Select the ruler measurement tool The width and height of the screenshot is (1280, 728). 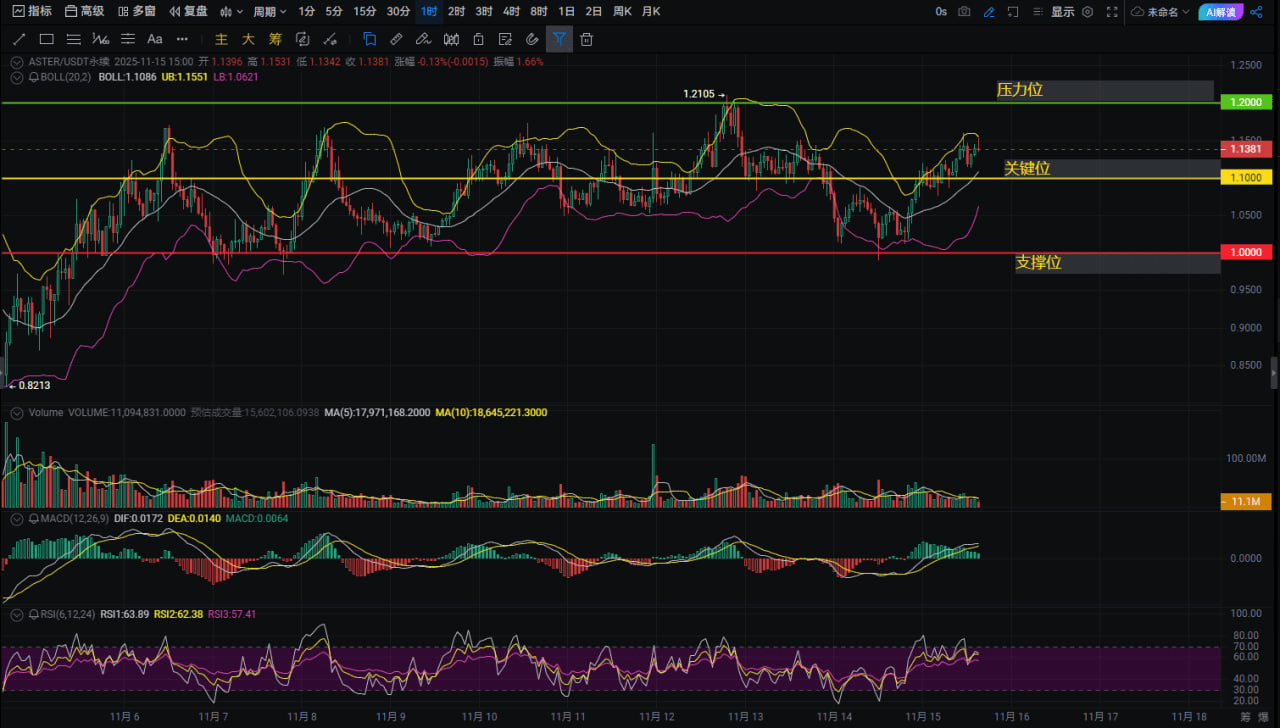(x=396, y=40)
